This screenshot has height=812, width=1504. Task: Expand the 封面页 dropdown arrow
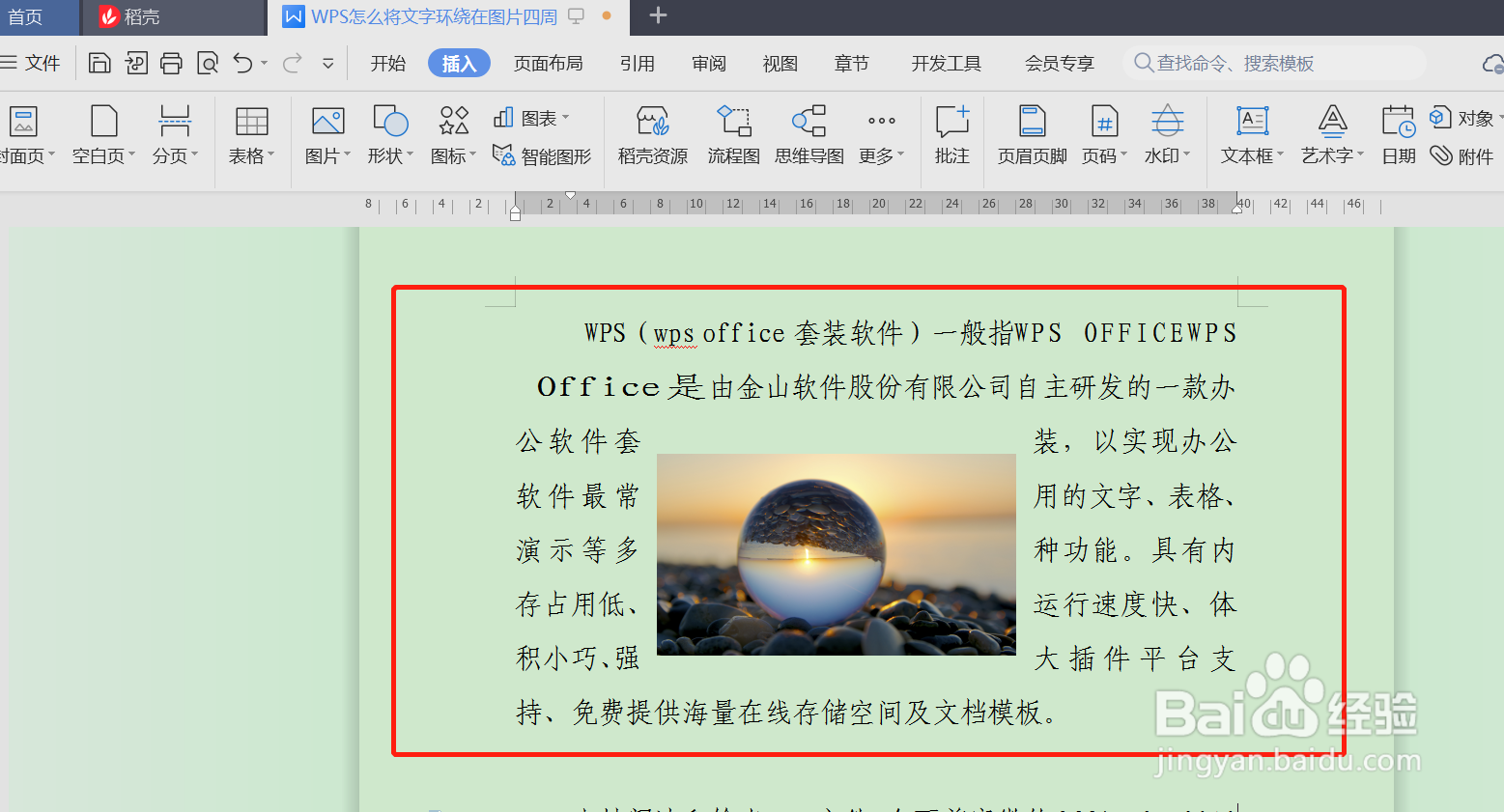coord(51,154)
